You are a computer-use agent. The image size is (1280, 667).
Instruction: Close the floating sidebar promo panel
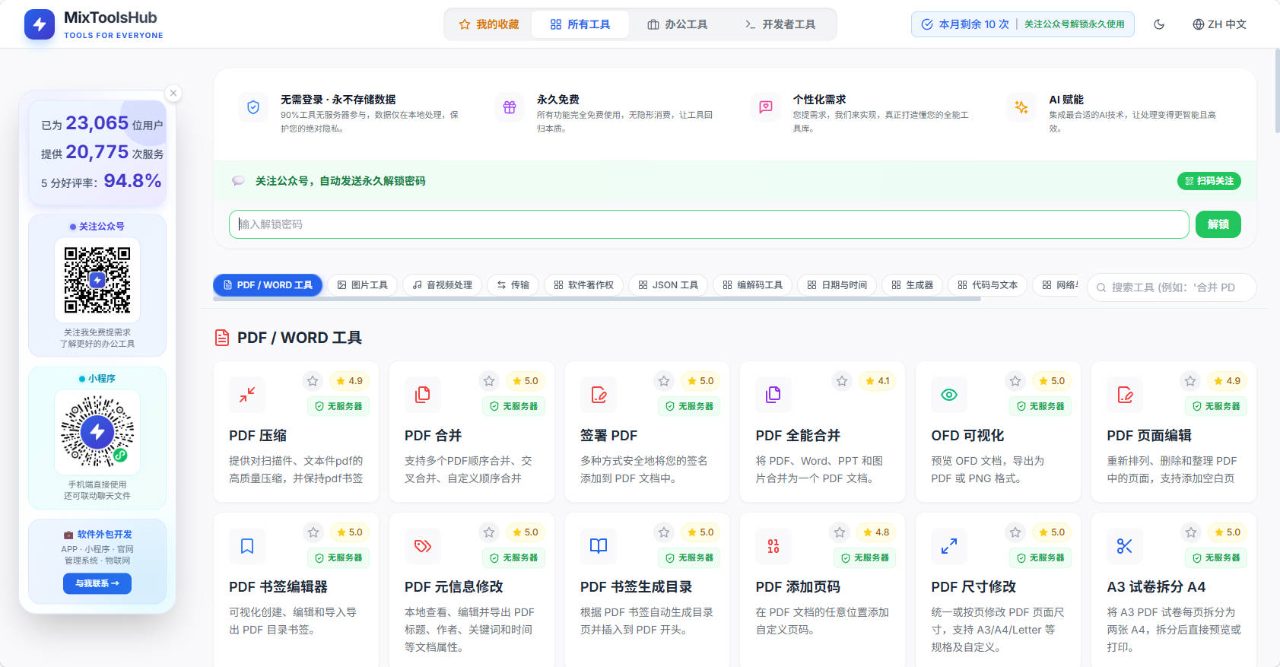click(x=173, y=93)
